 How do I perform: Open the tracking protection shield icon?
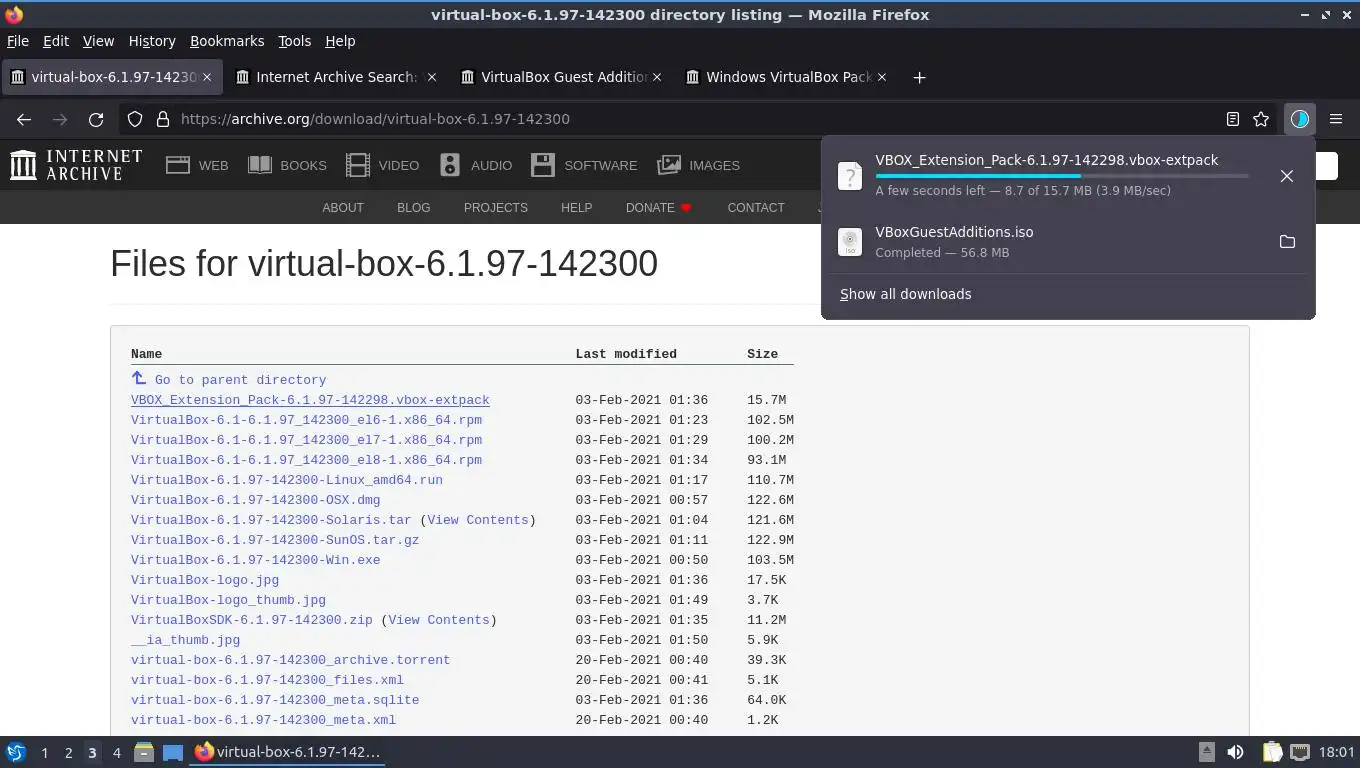tap(135, 119)
